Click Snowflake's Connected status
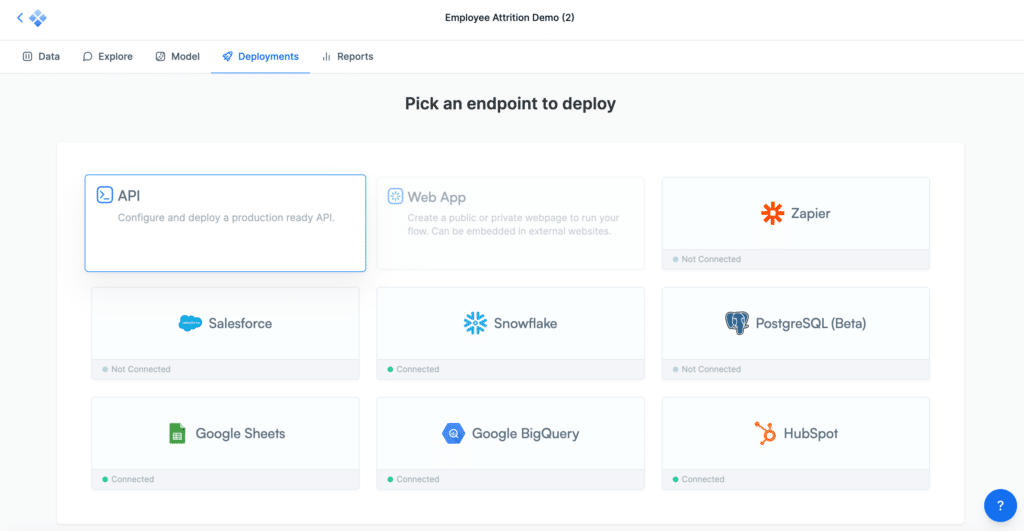The height and width of the screenshot is (531, 1024). pos(413,369)
